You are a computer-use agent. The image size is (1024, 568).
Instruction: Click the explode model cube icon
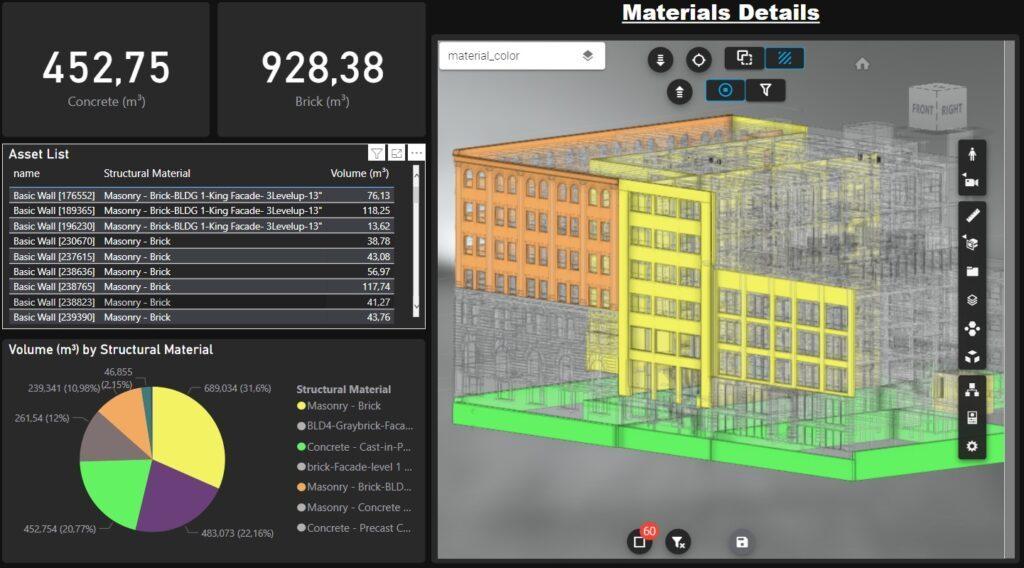pyautogui.click(x=972, y=357)
